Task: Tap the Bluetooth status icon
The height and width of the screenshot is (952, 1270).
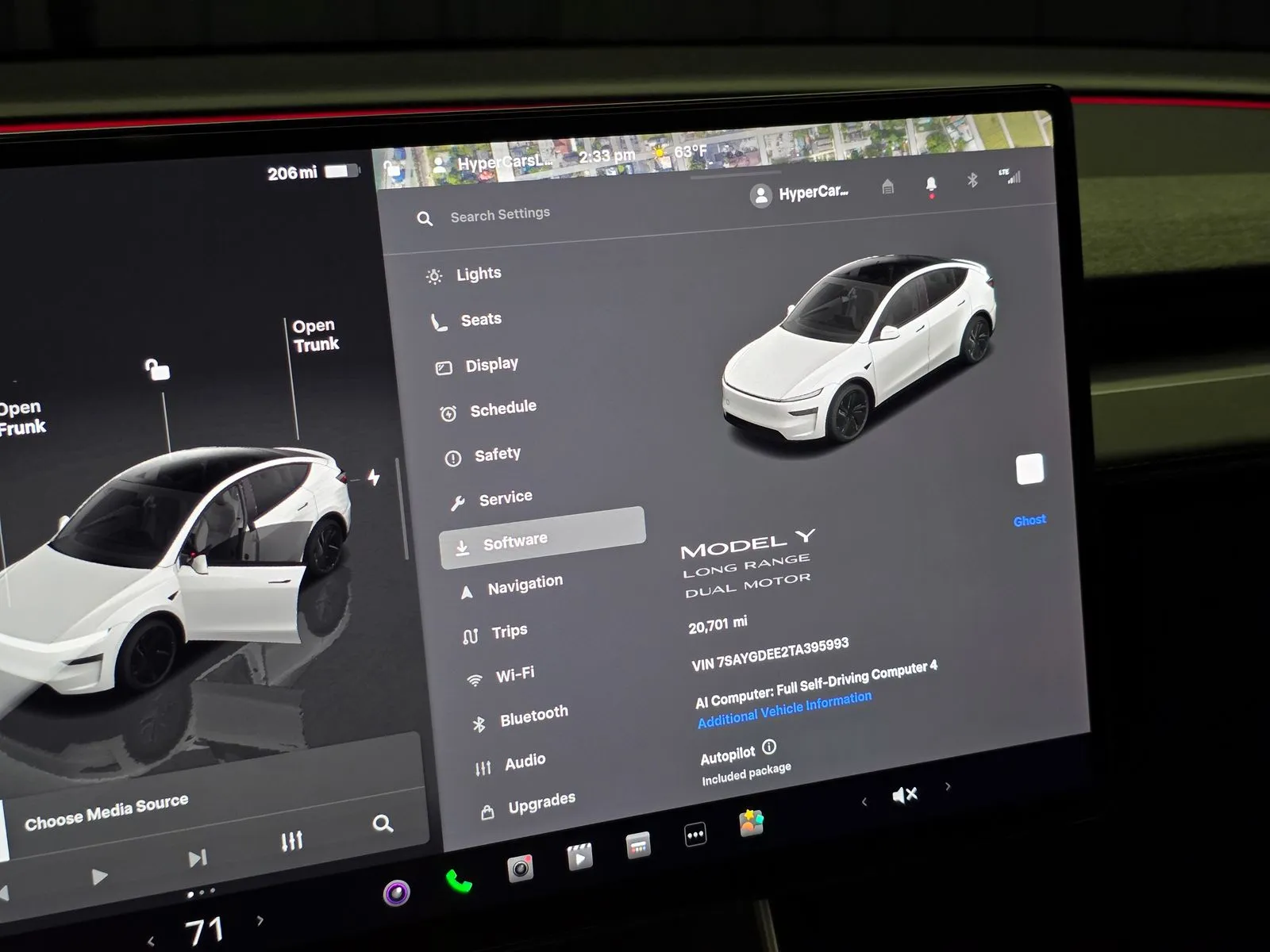Action: point(972,180)
